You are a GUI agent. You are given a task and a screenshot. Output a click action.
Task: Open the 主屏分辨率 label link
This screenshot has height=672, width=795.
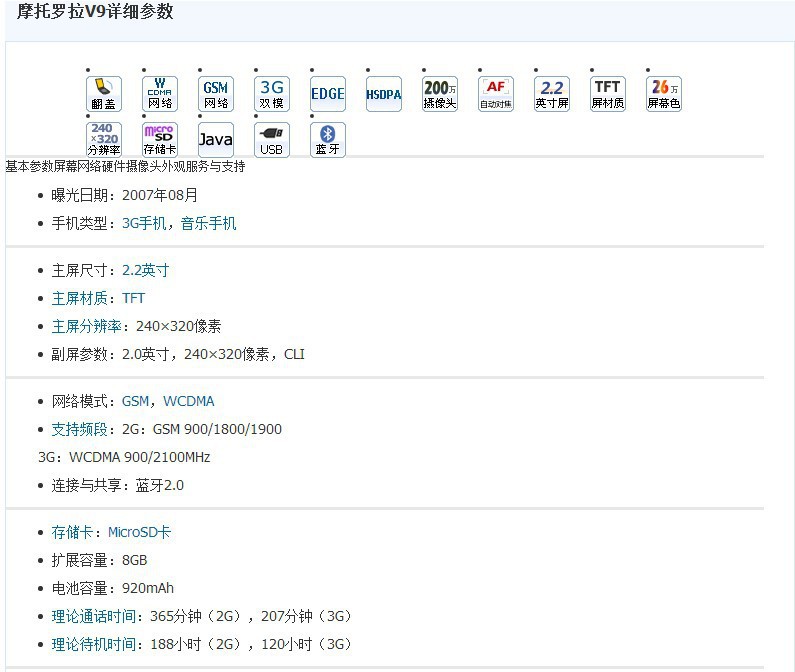tap(86, 326)
